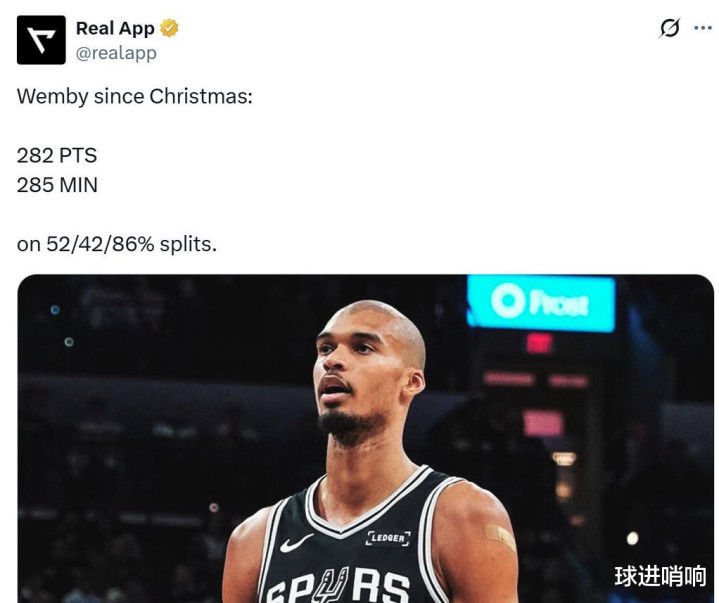
Task: Click the Nike swoosh on the jersey
Action: (x=296, y=543)
